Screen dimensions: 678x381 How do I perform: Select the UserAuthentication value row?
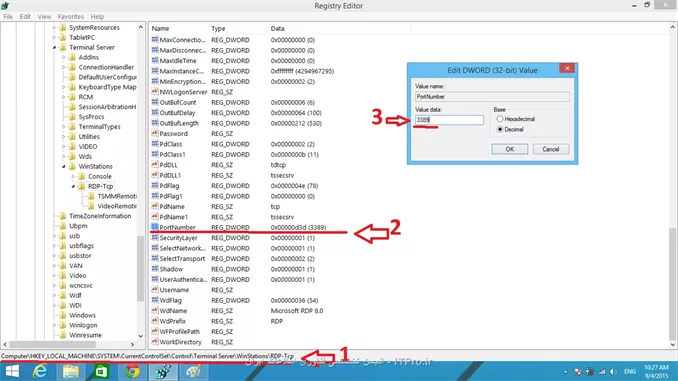click(x=233, y=279)
